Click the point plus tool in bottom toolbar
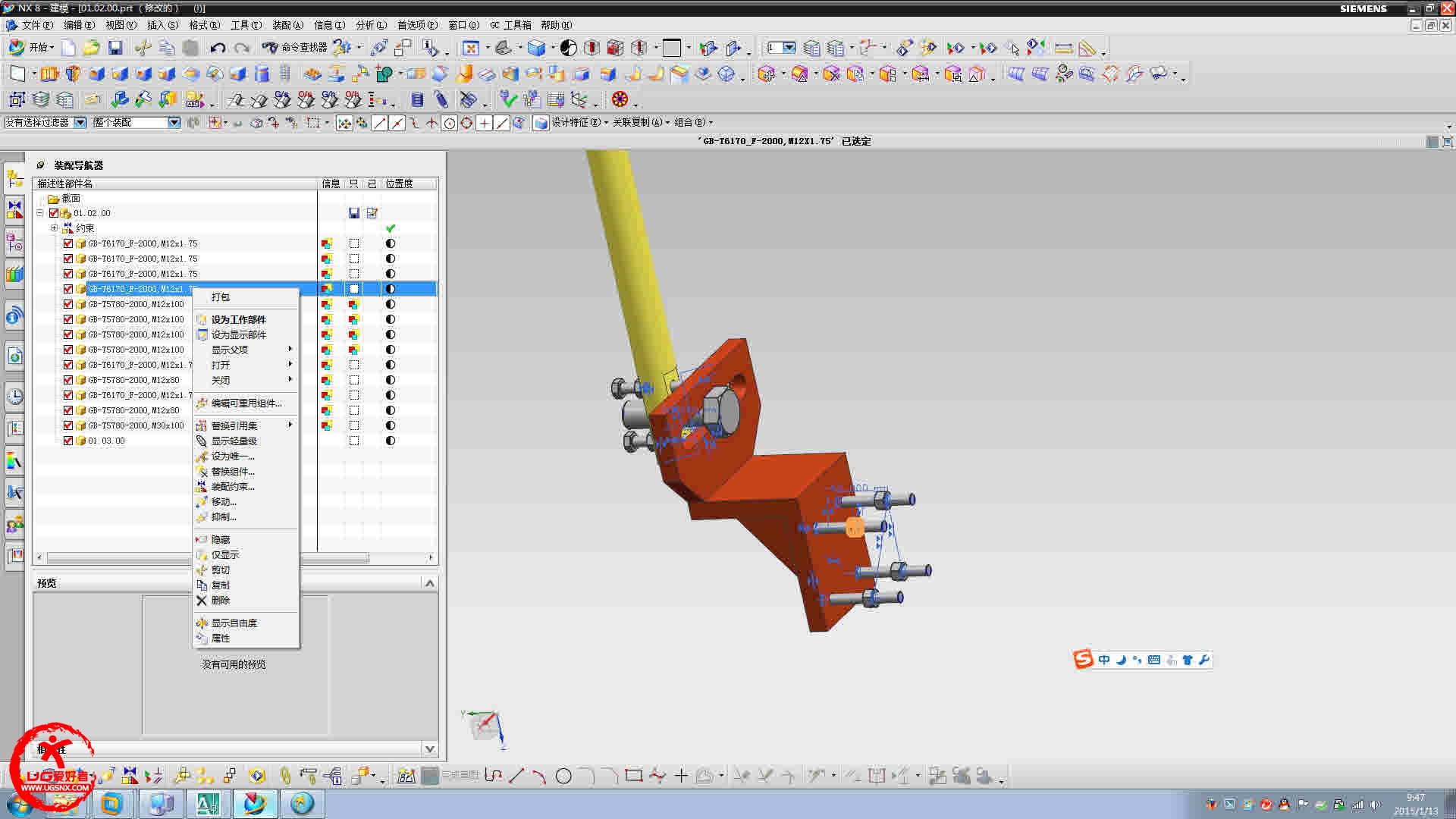The image size is (1456, 819). tap(681, 776)
